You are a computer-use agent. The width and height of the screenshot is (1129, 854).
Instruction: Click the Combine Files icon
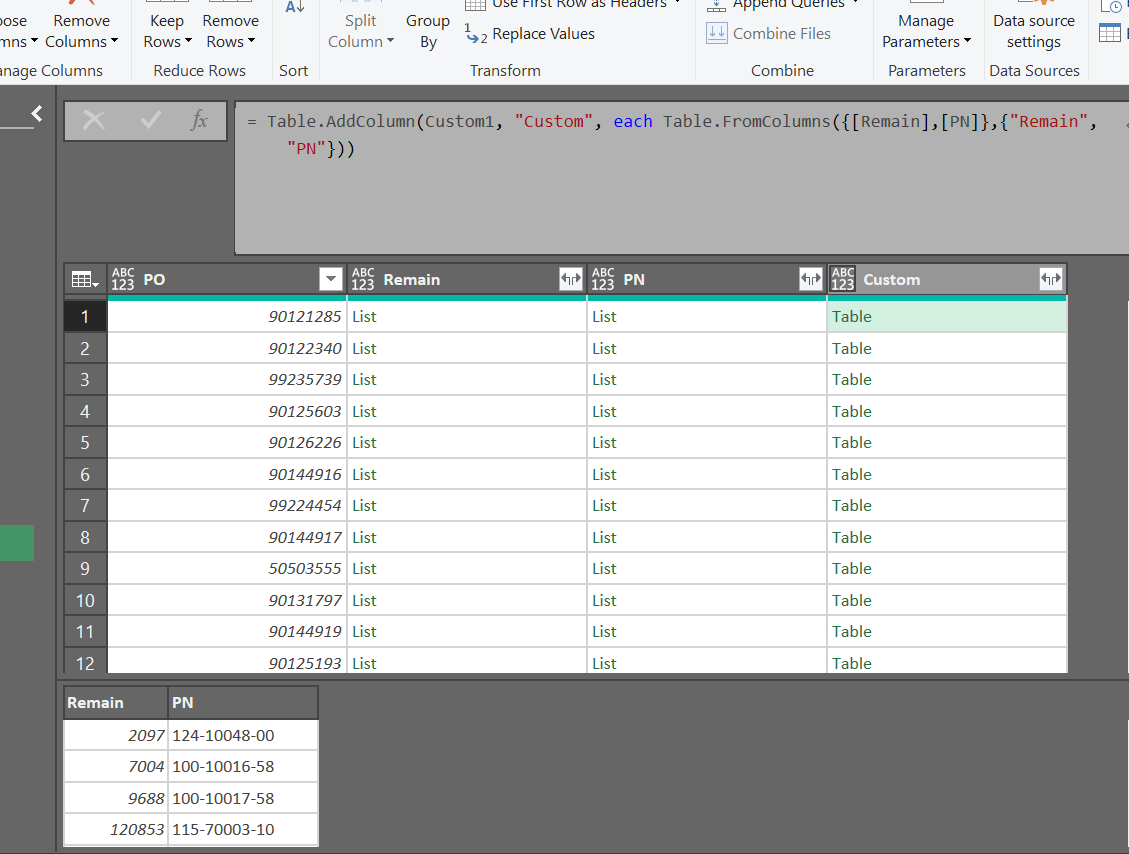(x=717, y=33)
